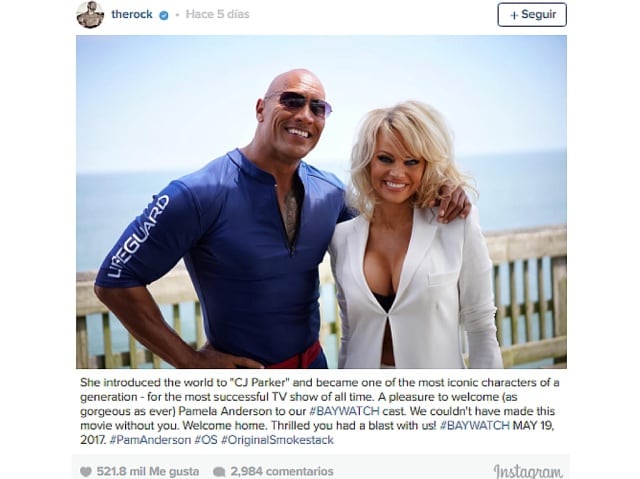Click the heart like icon
The image size is (640, 479).
(86, 472)
